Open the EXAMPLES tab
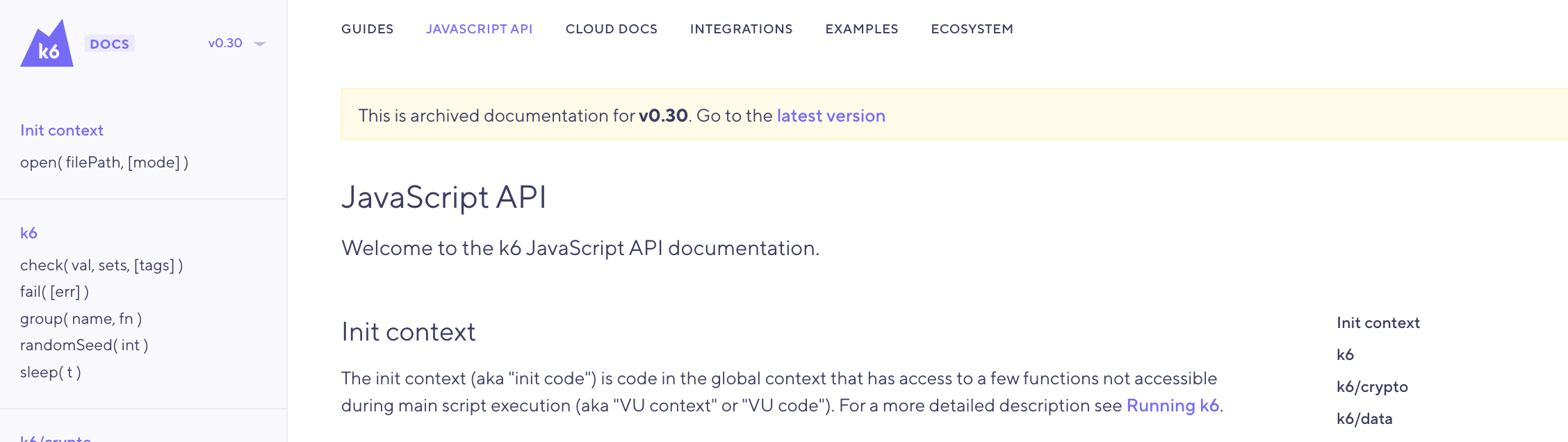Viewport: 1568px width, 442px height. coord(862,29)
